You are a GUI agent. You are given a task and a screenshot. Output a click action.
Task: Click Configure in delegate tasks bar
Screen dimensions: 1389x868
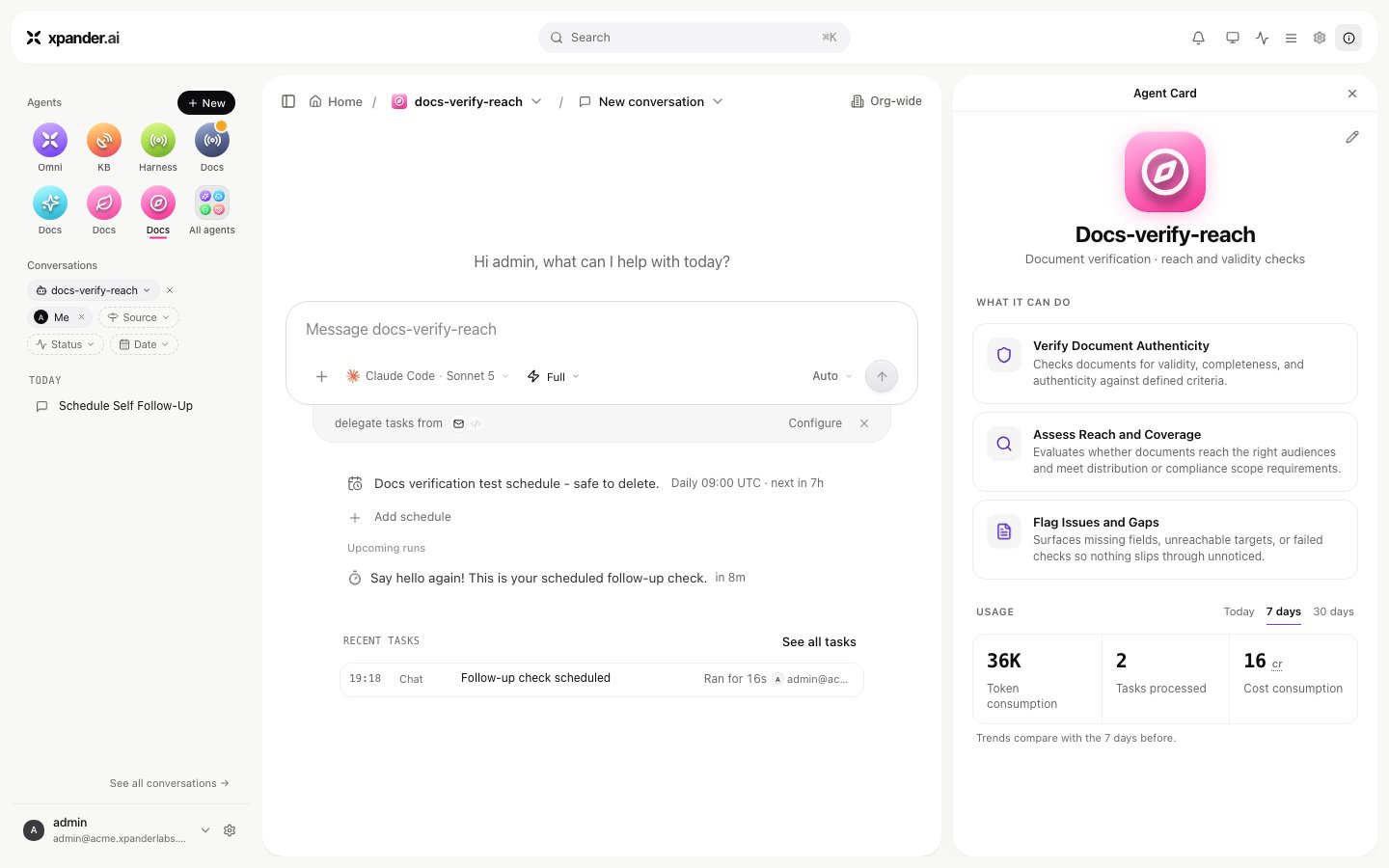click(815, 423)
